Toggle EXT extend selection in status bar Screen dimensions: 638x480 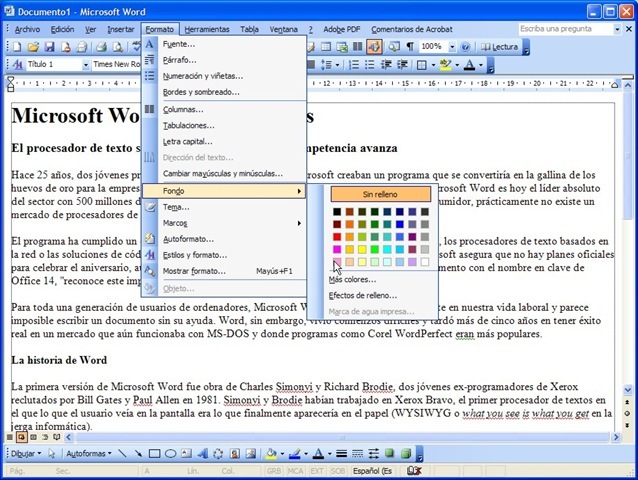pos(317,471)
